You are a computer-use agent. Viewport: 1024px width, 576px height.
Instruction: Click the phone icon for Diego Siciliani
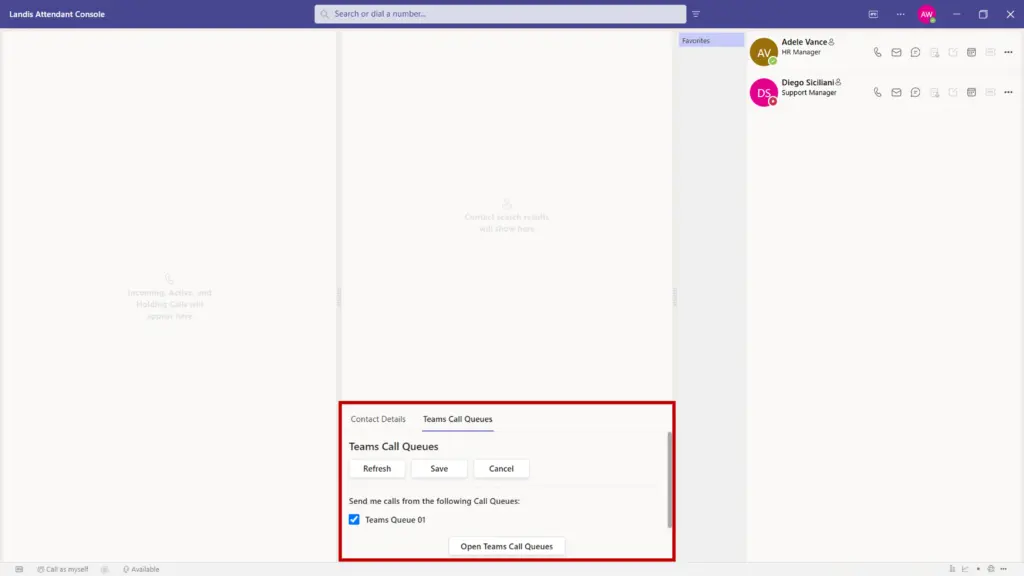coord(877,92)
